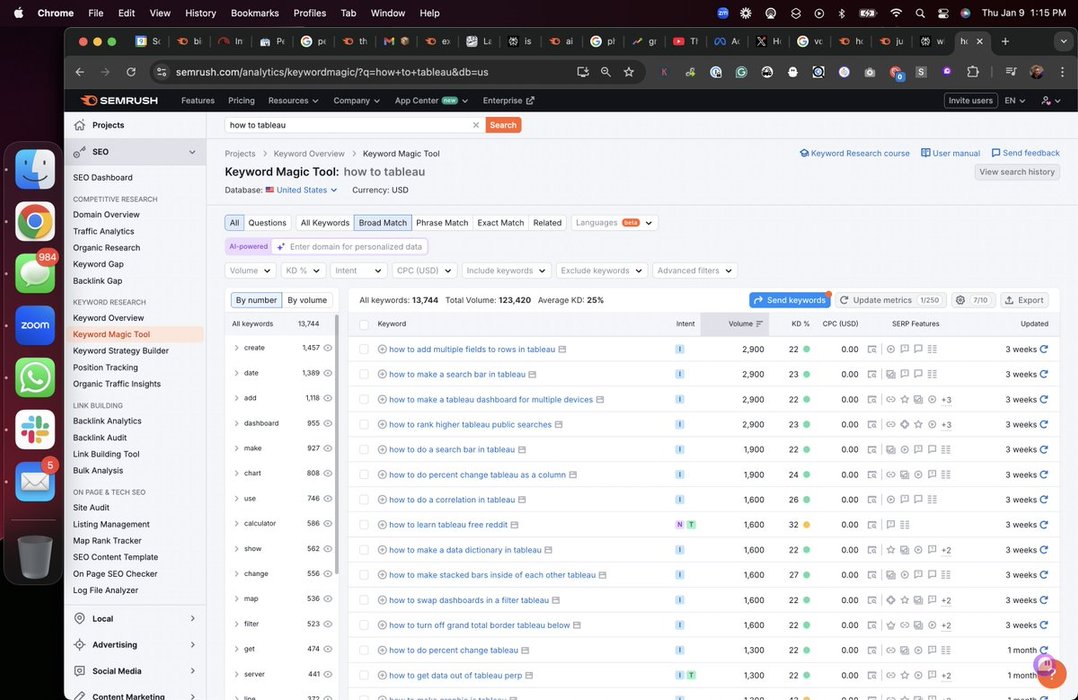Open table settings gear icon 7/10
Viewport: 1078px width, 700px height.
tap(972, 300)
